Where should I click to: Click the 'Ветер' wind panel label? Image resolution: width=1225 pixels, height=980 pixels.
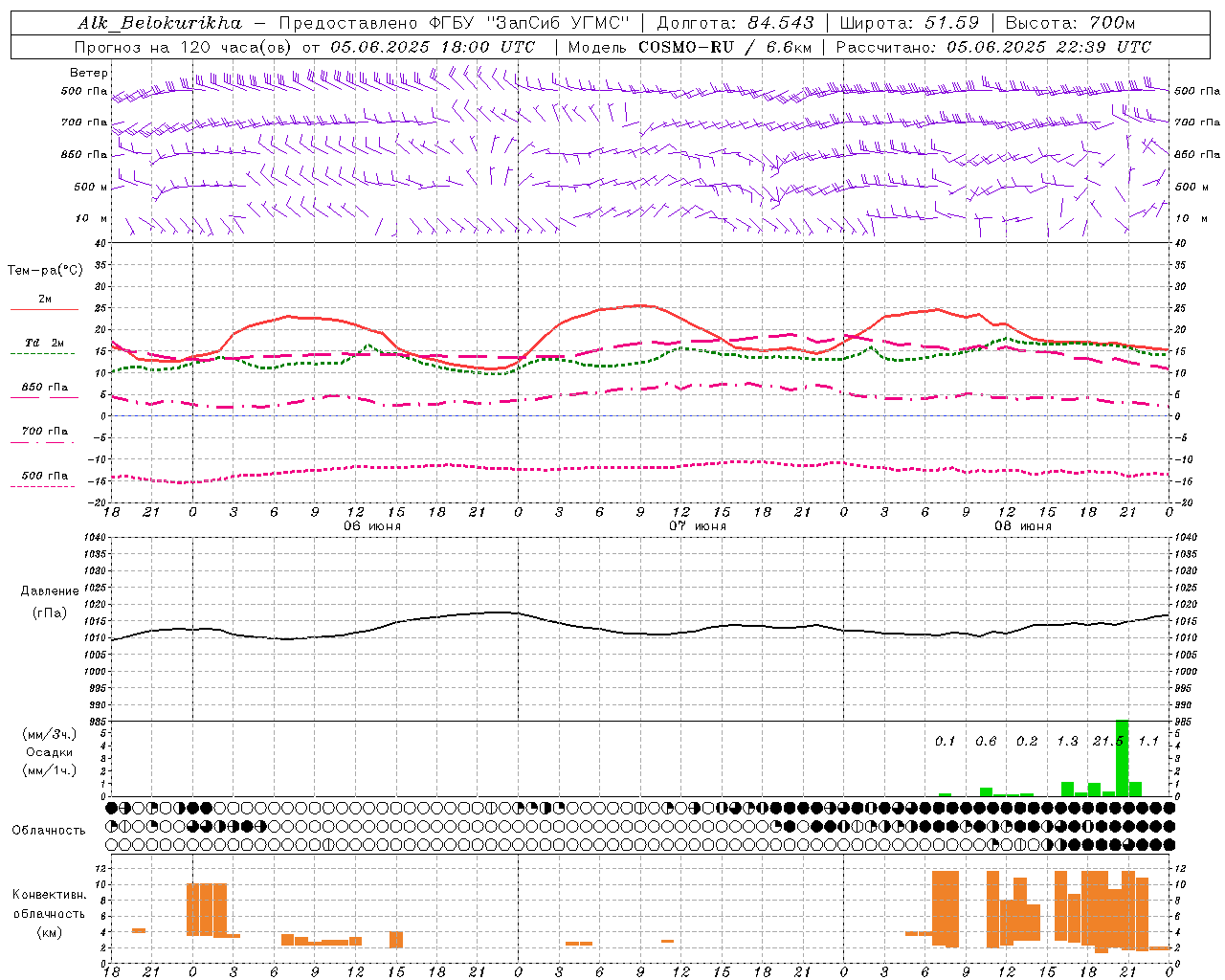pos(89,73)
